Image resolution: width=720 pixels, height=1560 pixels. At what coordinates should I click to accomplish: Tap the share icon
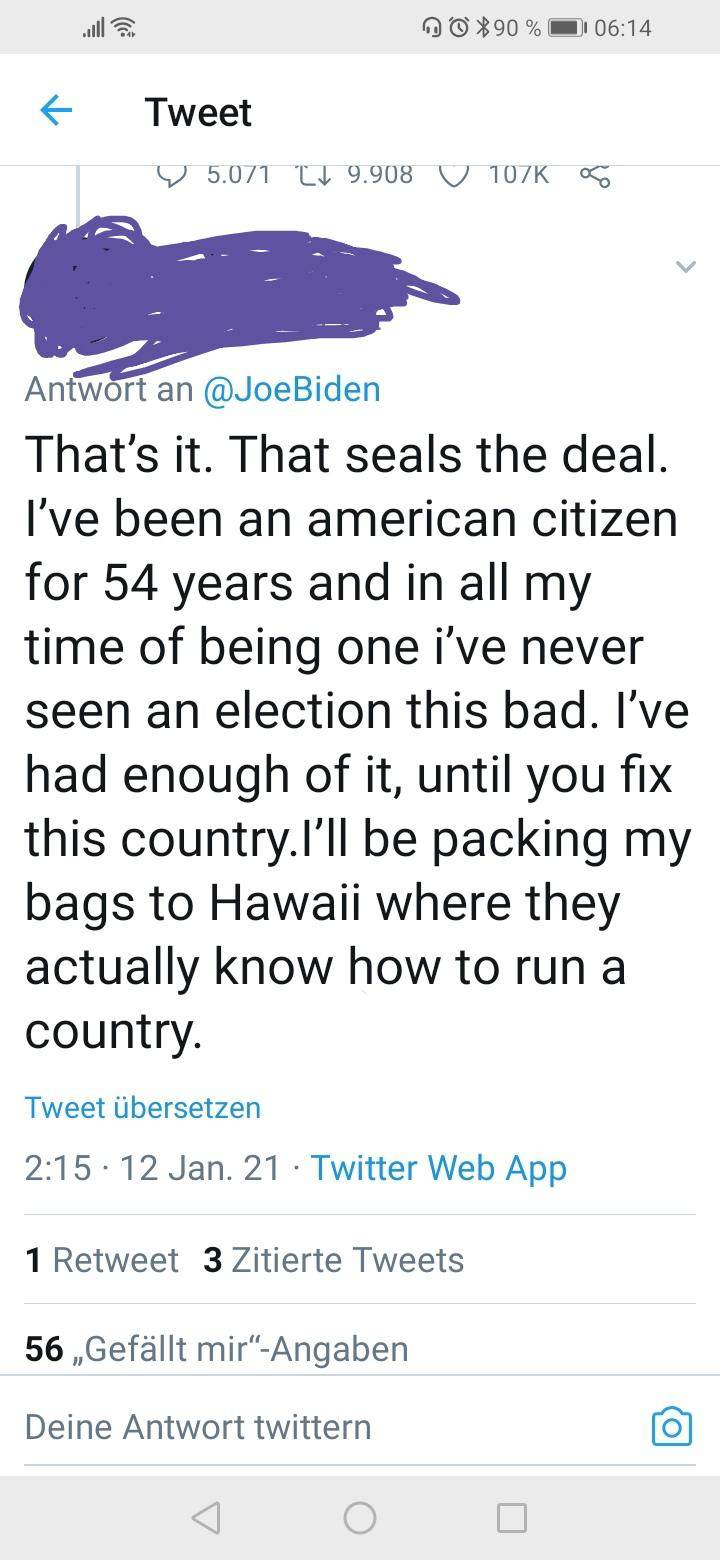(x=594, y=176)
